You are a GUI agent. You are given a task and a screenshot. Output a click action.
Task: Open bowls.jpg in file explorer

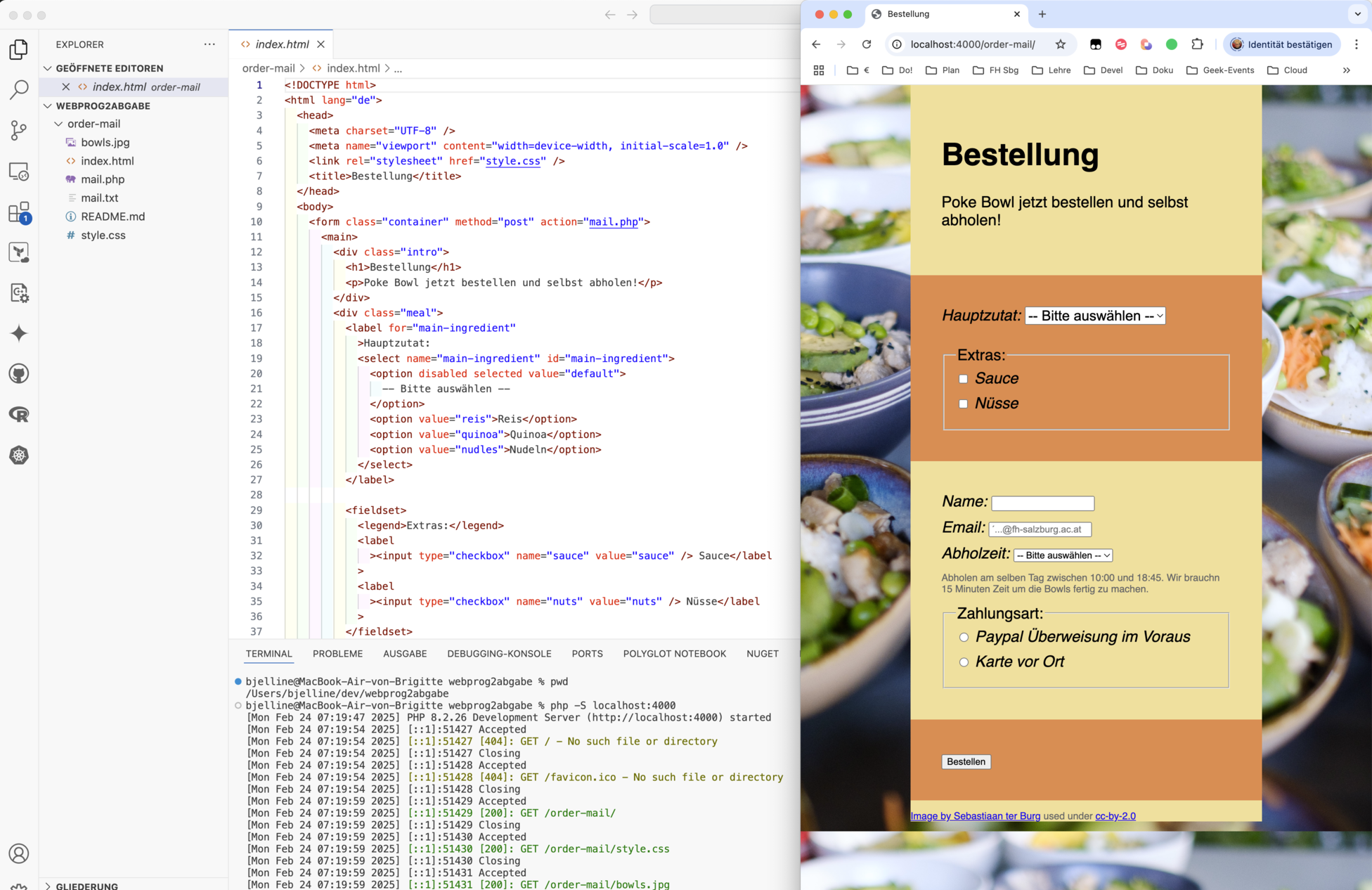(105, 142)
